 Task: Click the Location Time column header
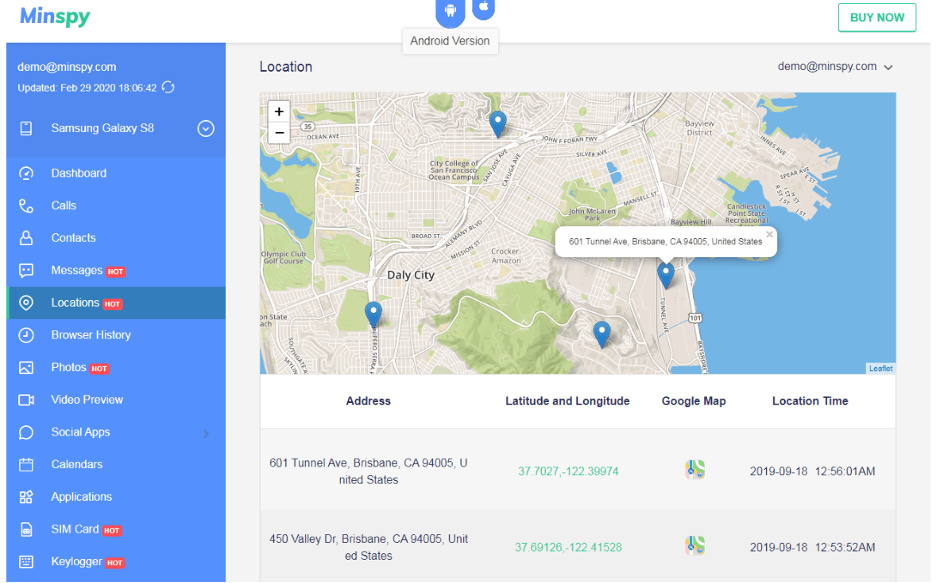pos(810,401)
